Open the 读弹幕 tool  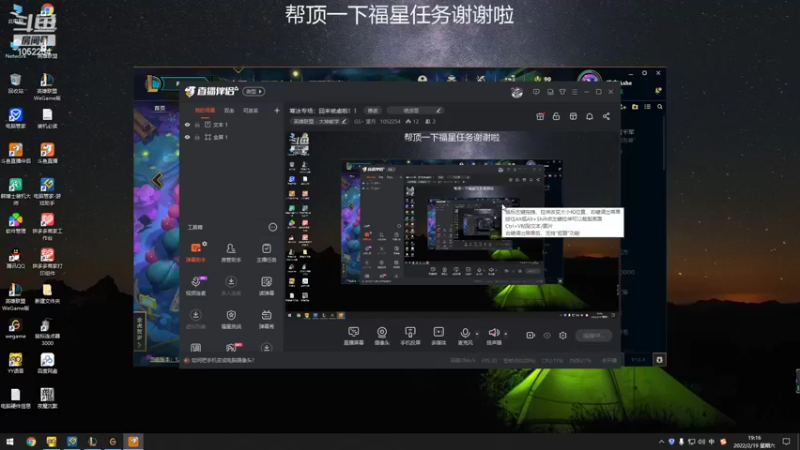tap(266, 286)
